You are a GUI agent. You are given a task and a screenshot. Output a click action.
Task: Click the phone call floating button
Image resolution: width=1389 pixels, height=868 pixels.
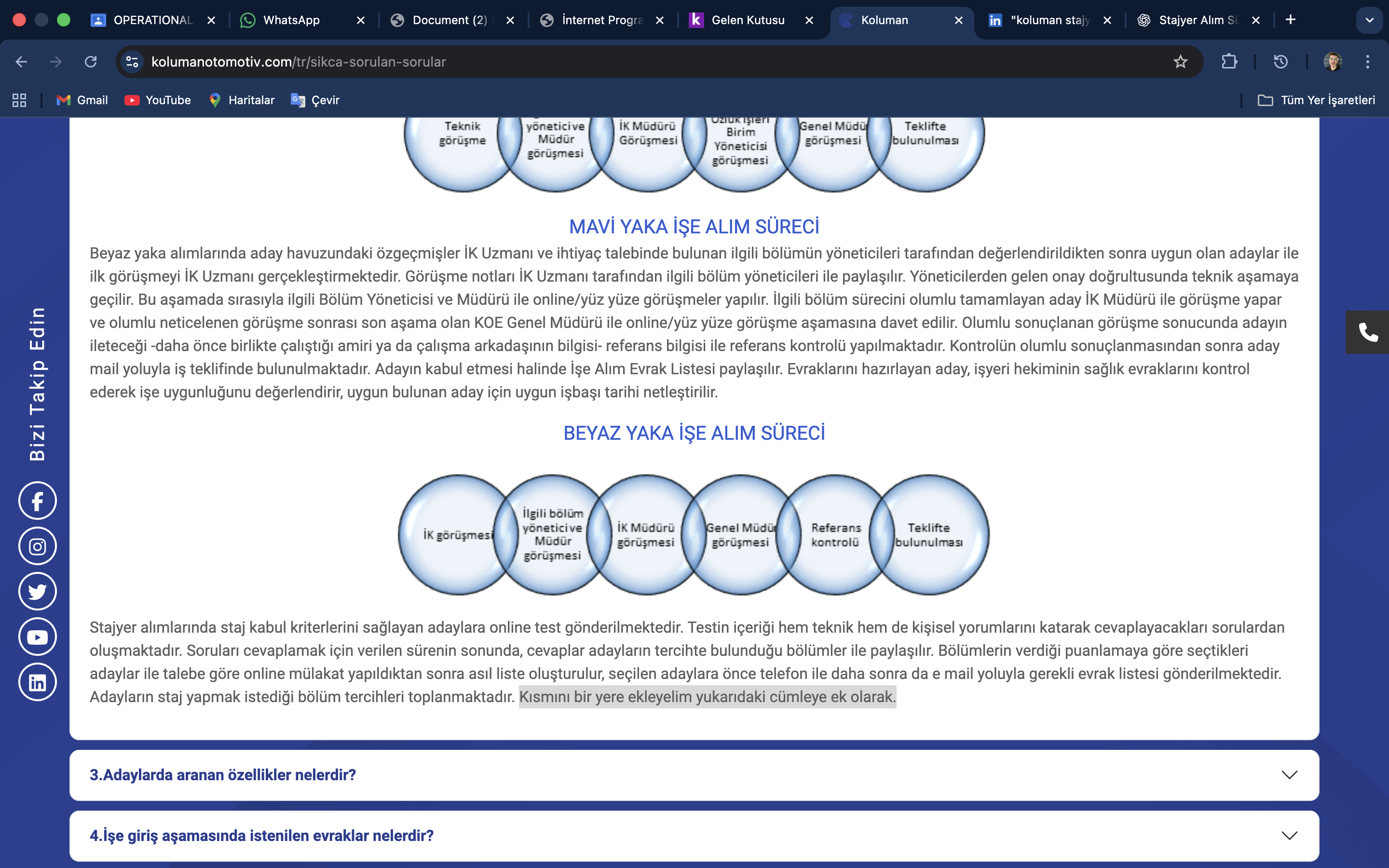click(x=1367, y=332)
